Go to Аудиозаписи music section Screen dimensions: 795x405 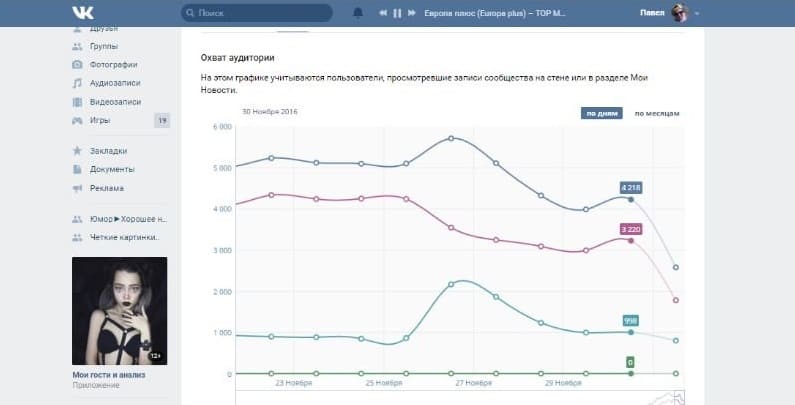click(x=114, y=83)
